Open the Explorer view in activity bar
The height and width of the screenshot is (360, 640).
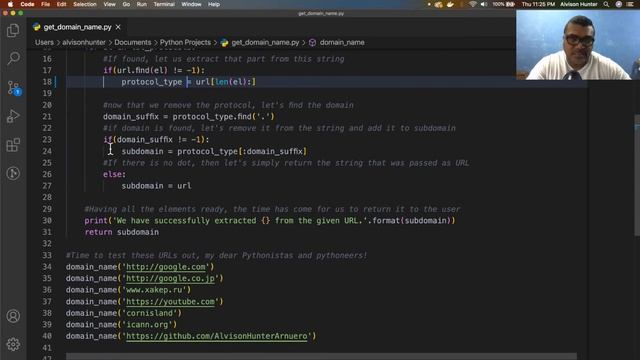pyautogui.click(x=13, y=31)
